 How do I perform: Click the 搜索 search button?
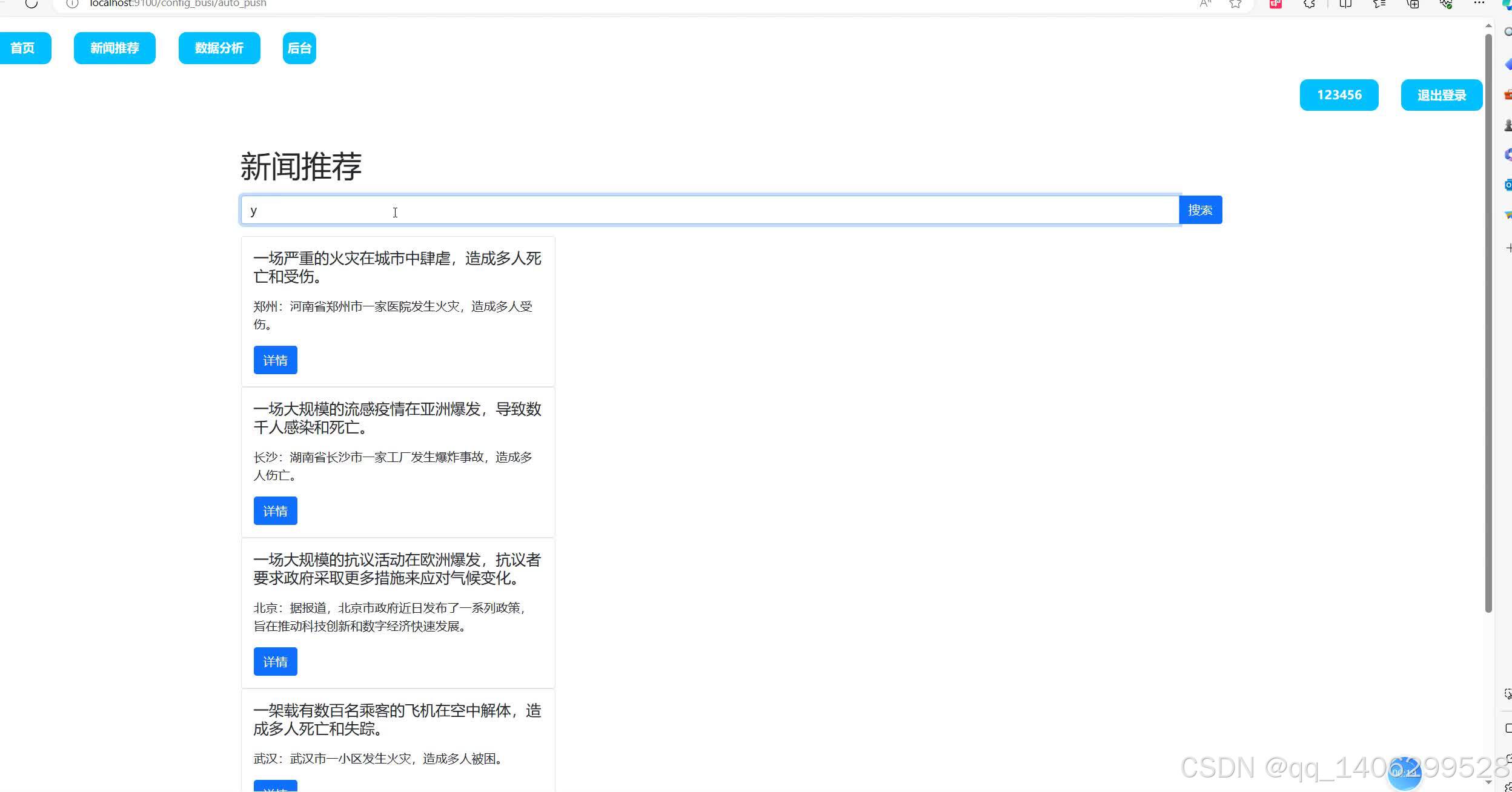click(x=1200, y=210)
